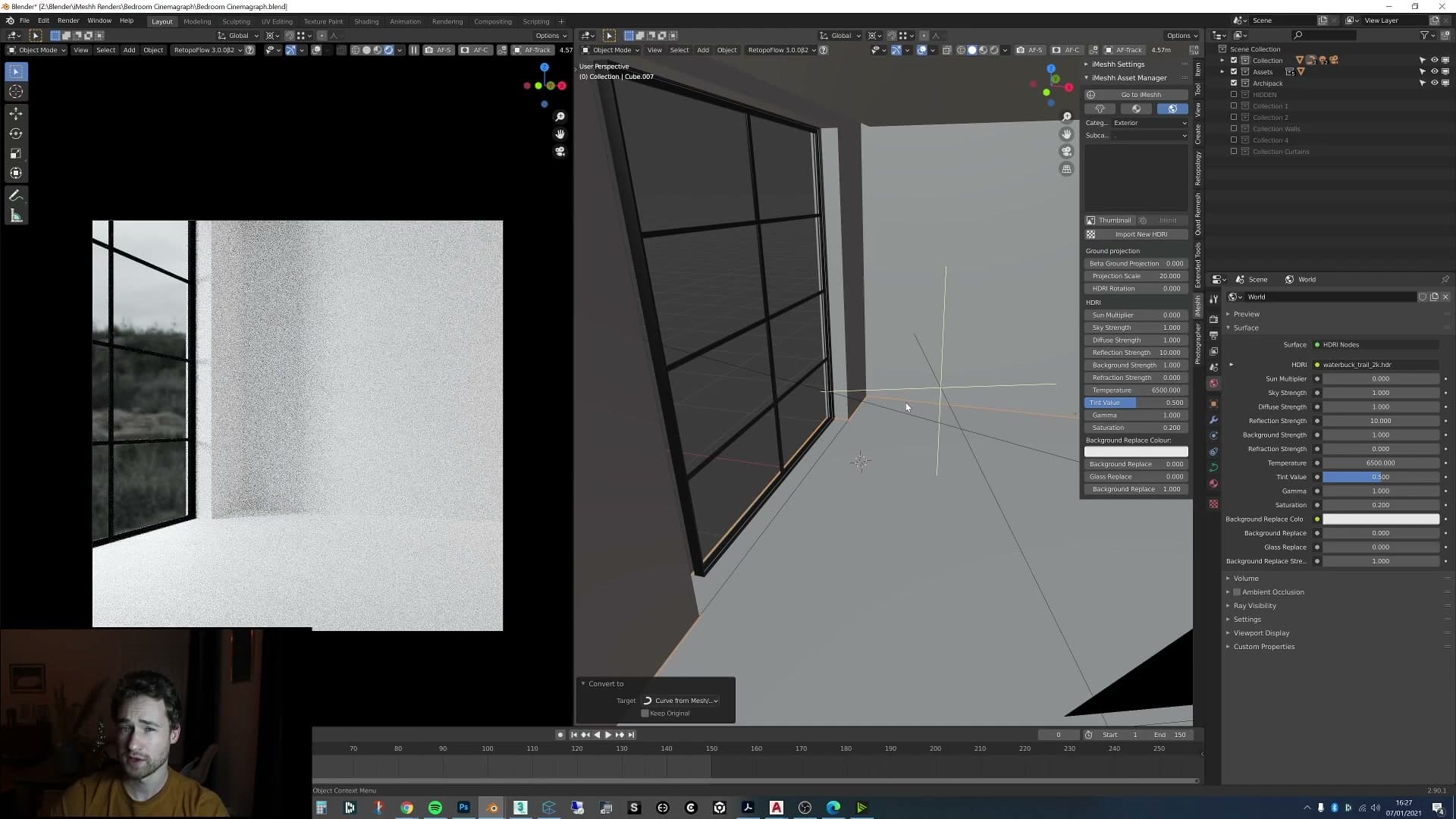This screenshot has height=819, width=1456.
Task: Toggle eye visibility for Archipack collection
Action: 1434,83
